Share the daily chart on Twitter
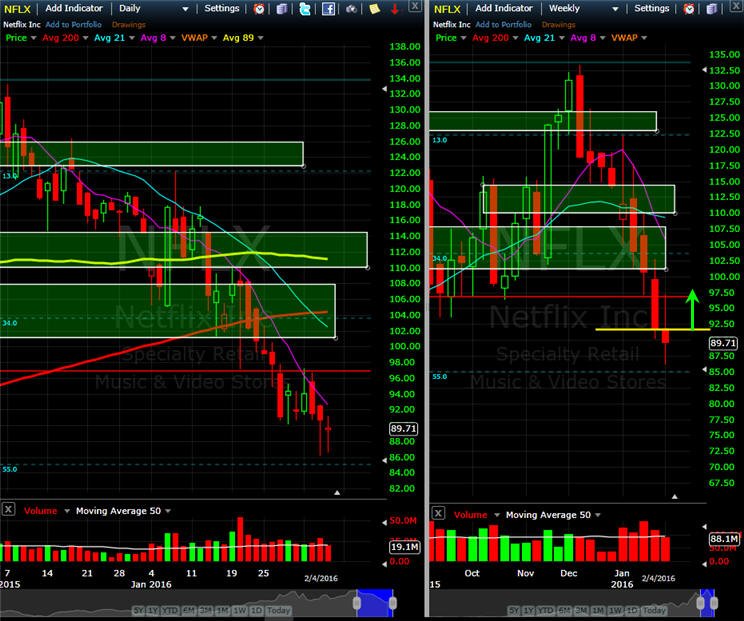The height and width of the screenshot is (621, 744). (x=305, y=9)
